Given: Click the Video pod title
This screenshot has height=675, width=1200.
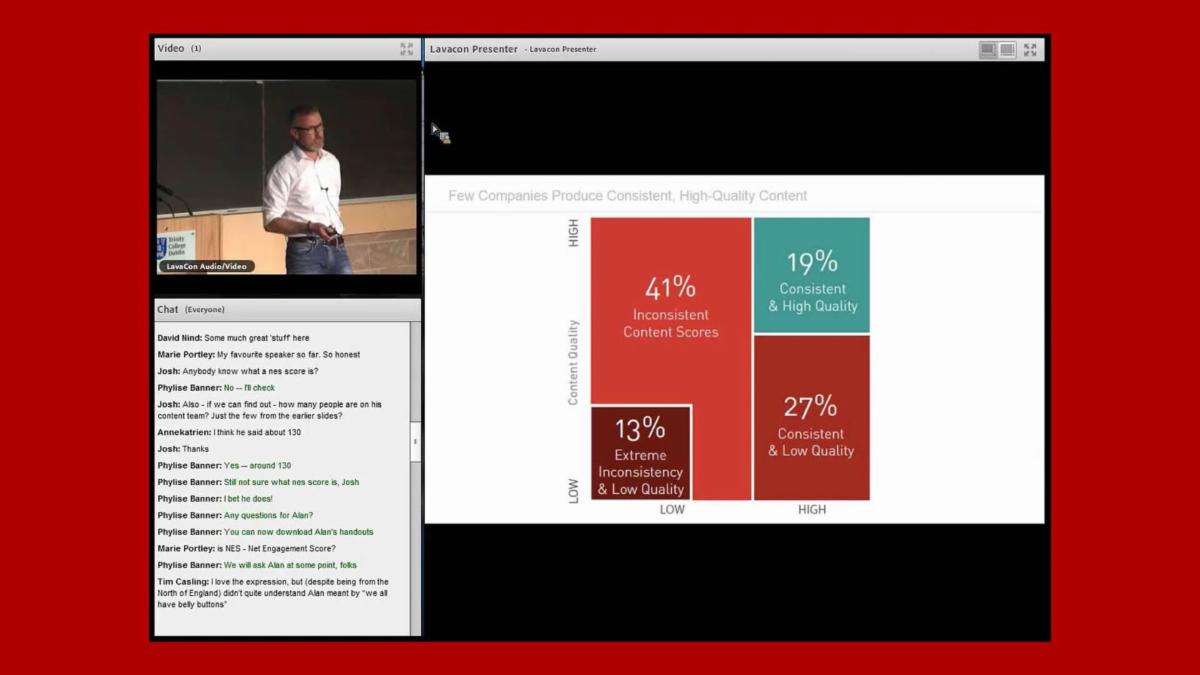Looking at the screenshot, I should [171, 48].
